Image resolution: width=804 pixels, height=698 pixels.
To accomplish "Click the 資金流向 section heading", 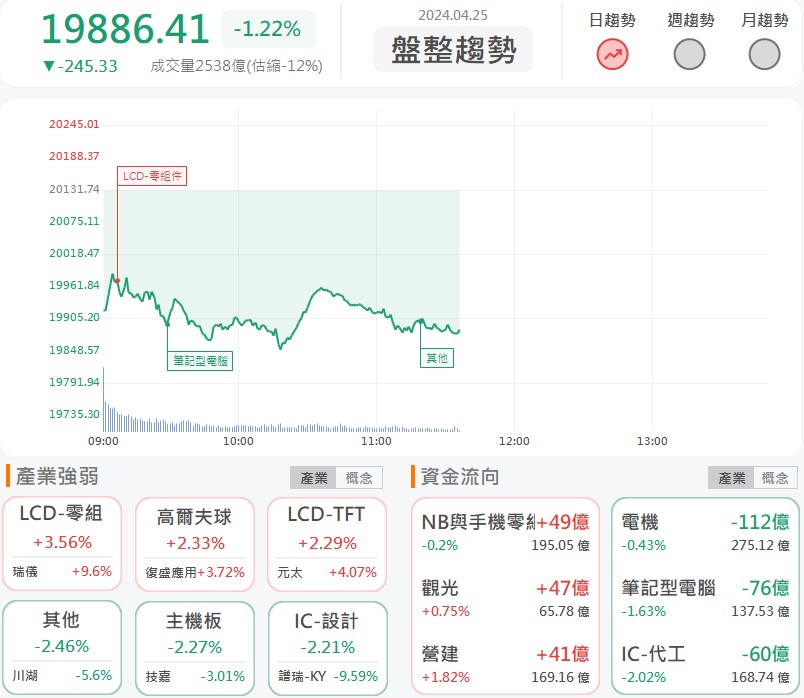I will coord(460,476).
